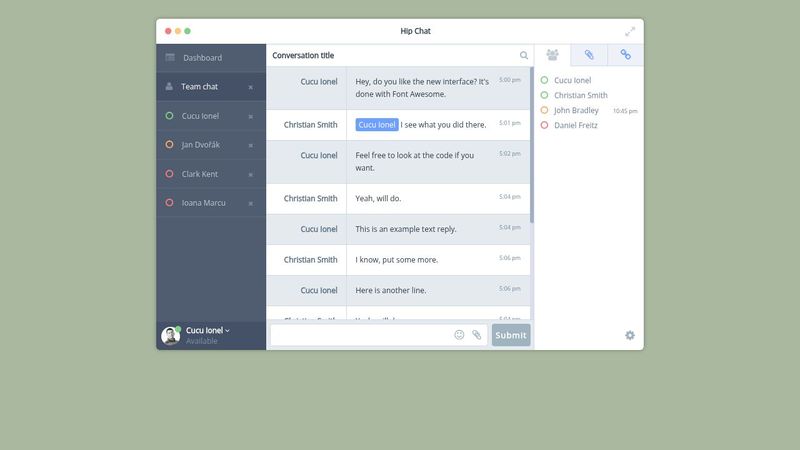This screenshot has width=800, height=450.
Task: Switch to the links chain tab
Action: tap(626, 55)
